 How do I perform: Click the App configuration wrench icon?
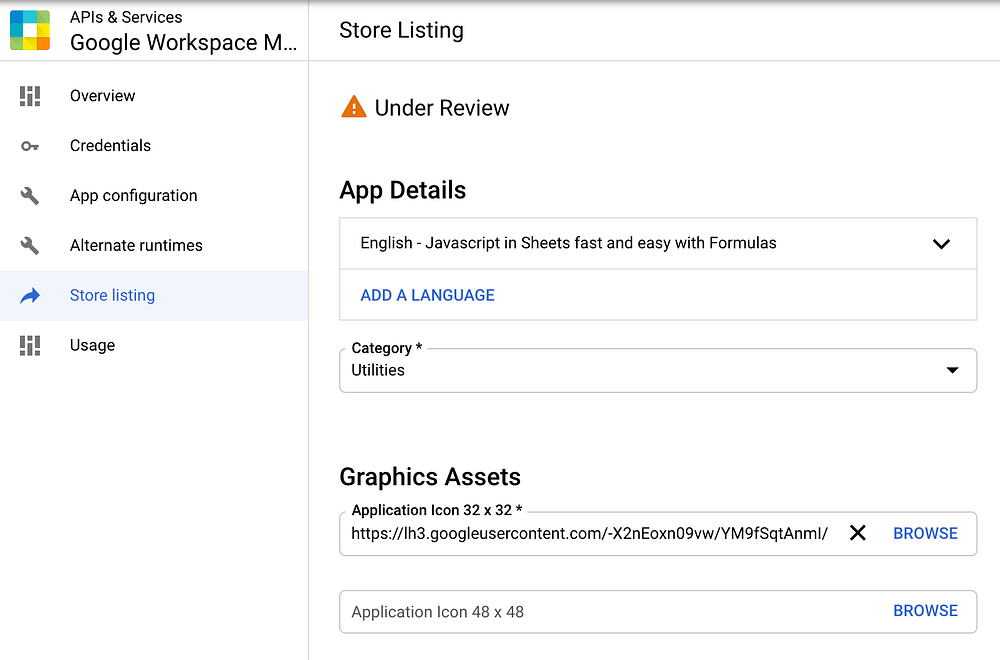(x=30, y=196)
